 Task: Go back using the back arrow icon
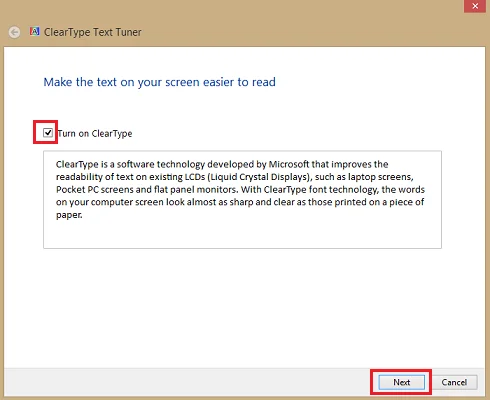14,32
